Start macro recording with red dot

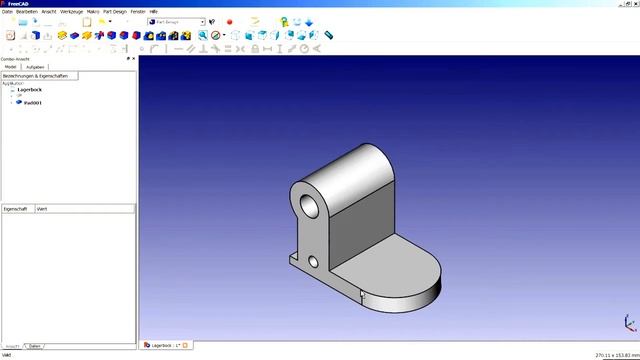(x=229, y=22)
